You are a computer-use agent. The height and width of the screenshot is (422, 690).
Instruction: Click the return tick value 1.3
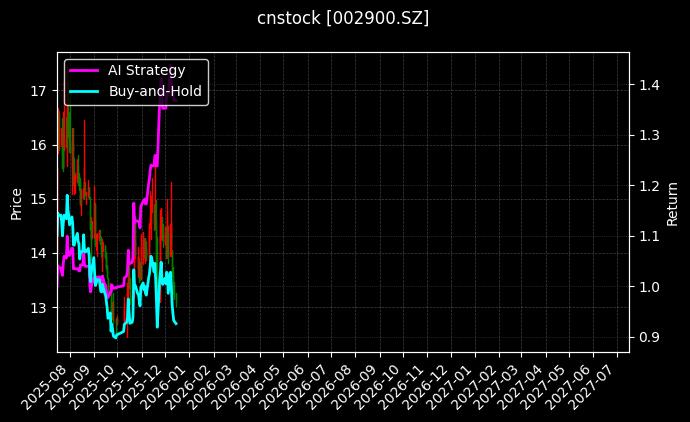[649, 135]
